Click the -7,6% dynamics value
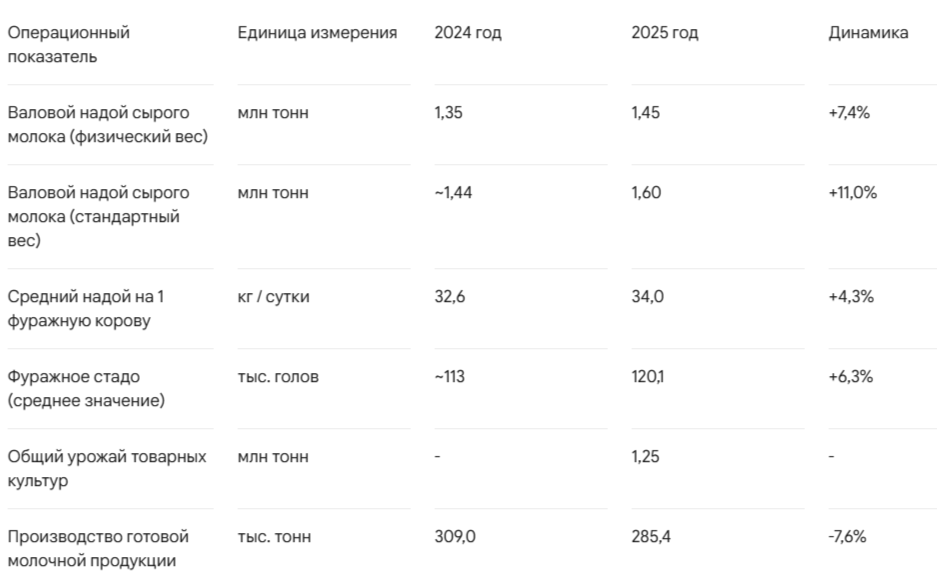This screenshot has width=937, height=577. [x=847, y=536]
